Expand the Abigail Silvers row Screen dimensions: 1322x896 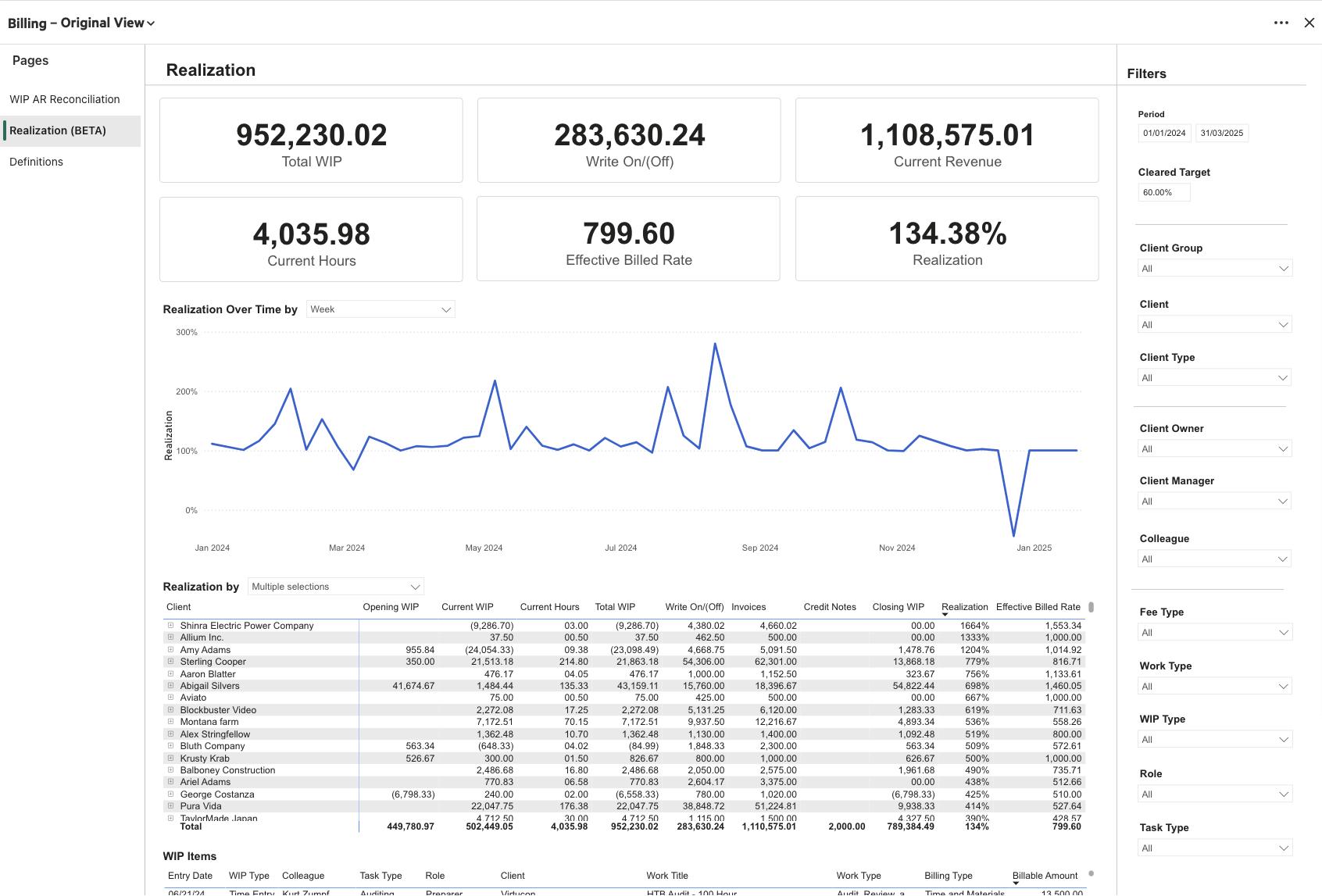click(170, 686)
